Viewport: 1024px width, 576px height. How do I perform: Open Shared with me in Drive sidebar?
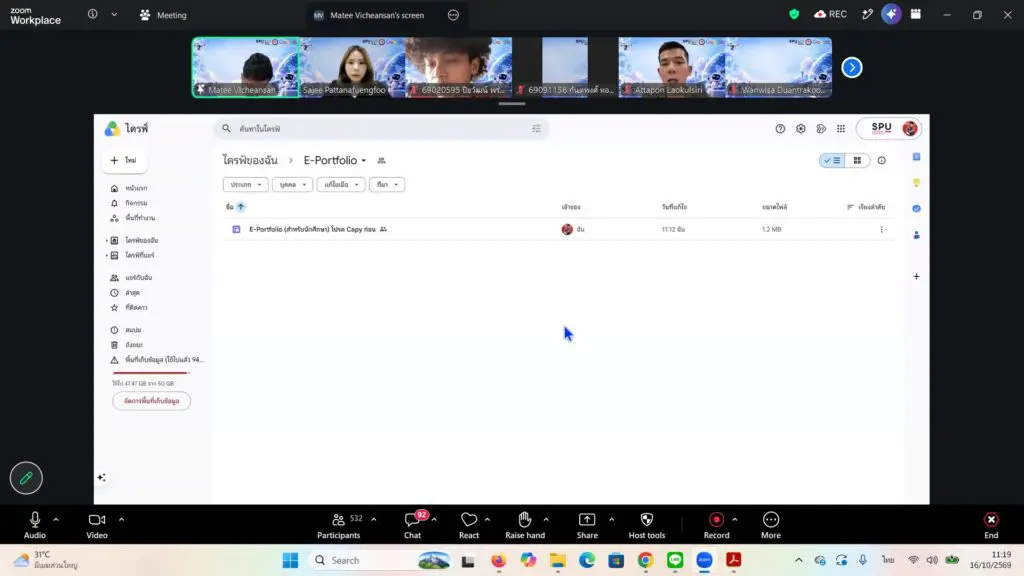click(138, 278)
